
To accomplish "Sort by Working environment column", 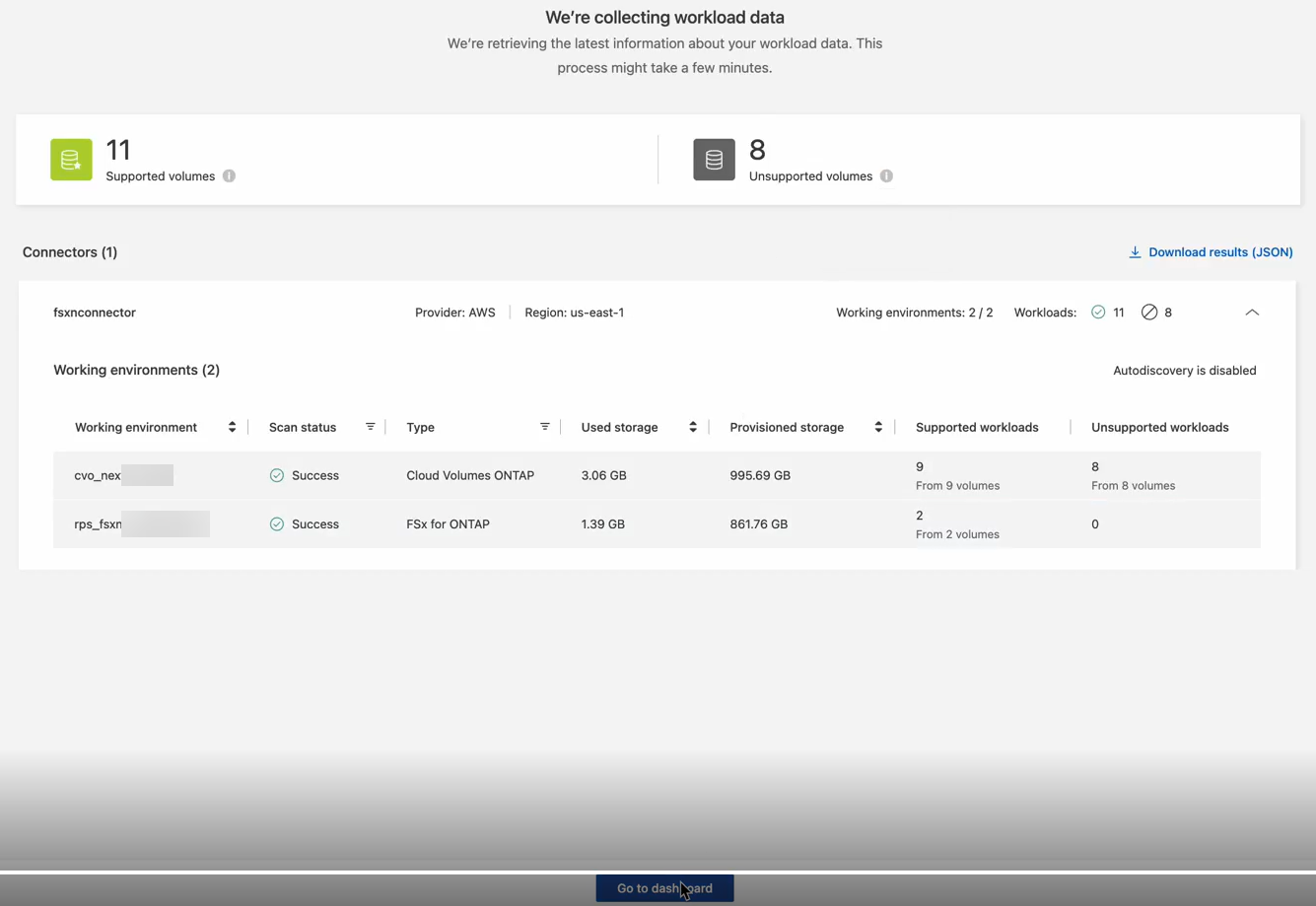I will (232, 427).
